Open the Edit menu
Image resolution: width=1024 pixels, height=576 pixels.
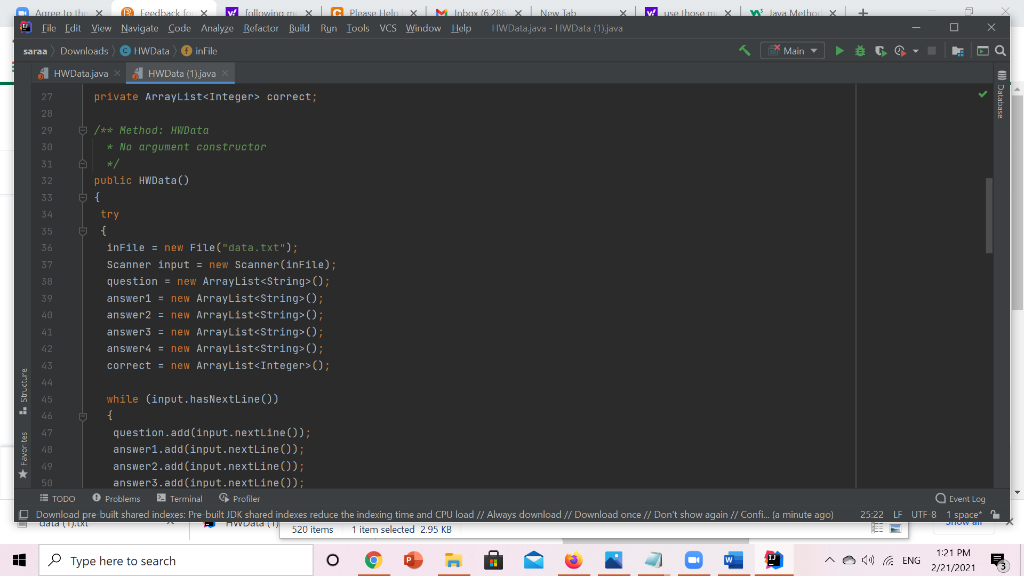click(x=72, y=28)
